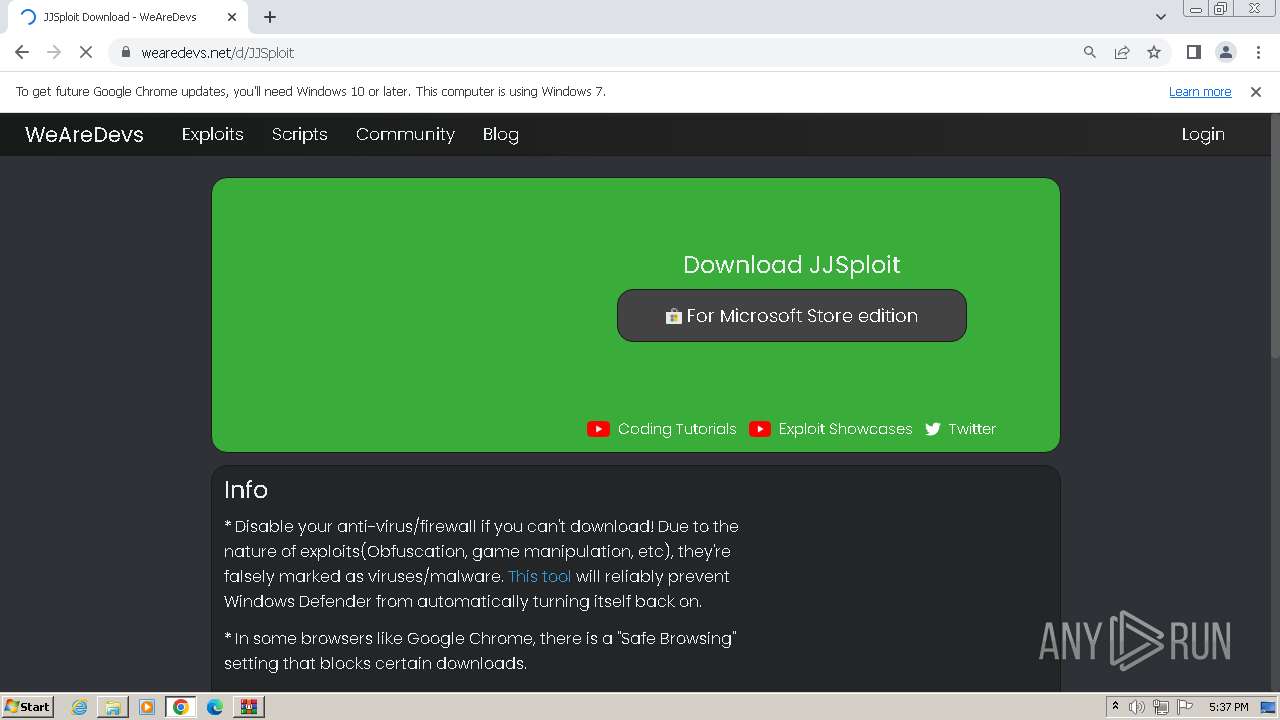Stop the page loading with the X icon
This screenshot has width=1280, height=720.
tap(86, 52)
